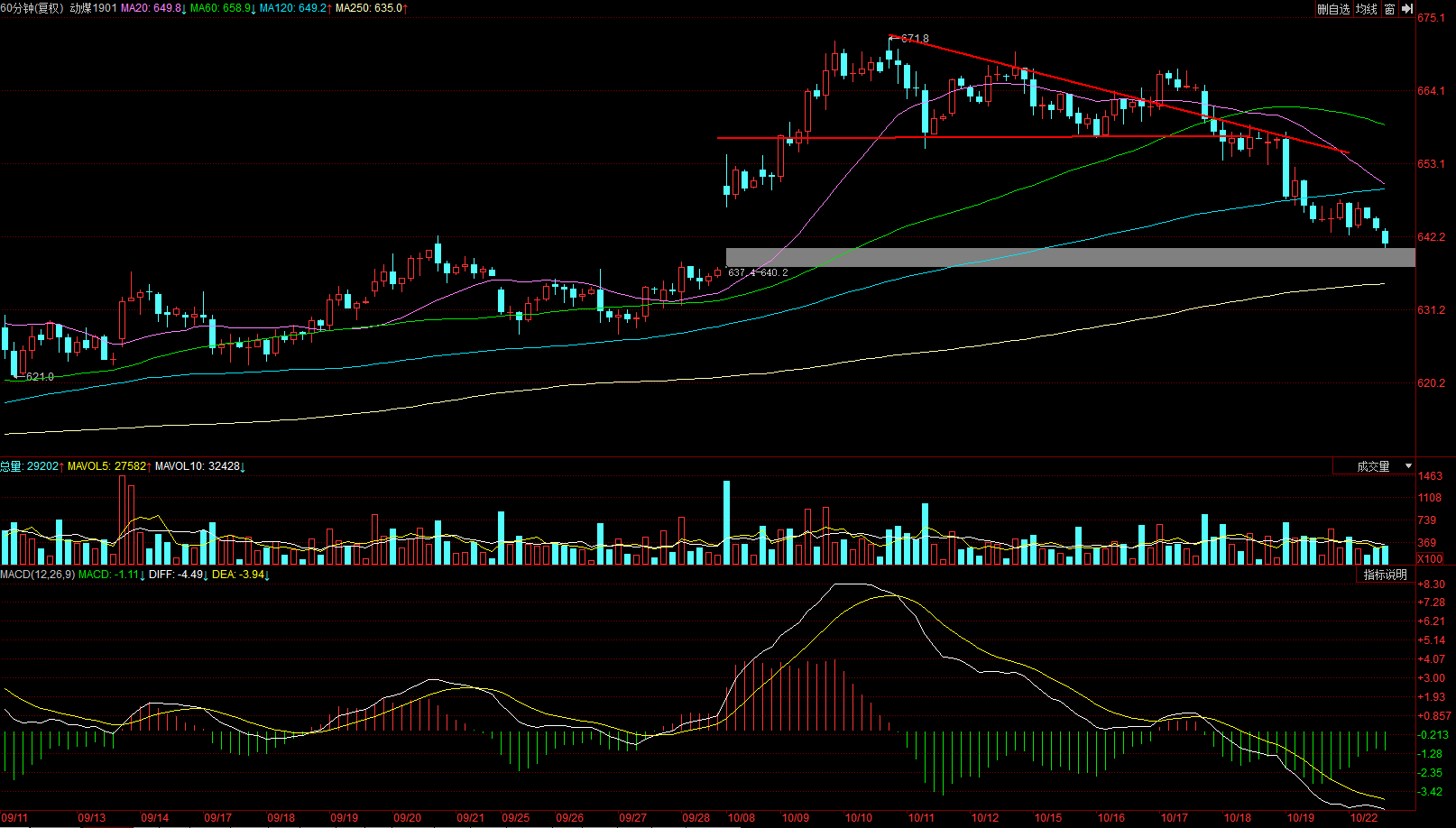Click the 10/22 date on time axis

(1364, 818)
